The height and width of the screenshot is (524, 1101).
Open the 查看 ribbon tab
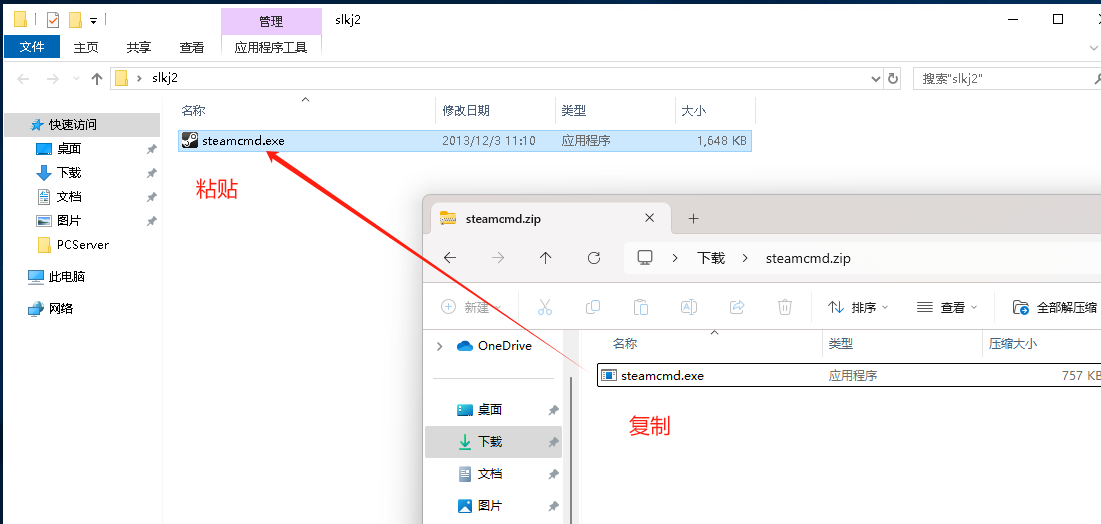click(x=192, y=47)
